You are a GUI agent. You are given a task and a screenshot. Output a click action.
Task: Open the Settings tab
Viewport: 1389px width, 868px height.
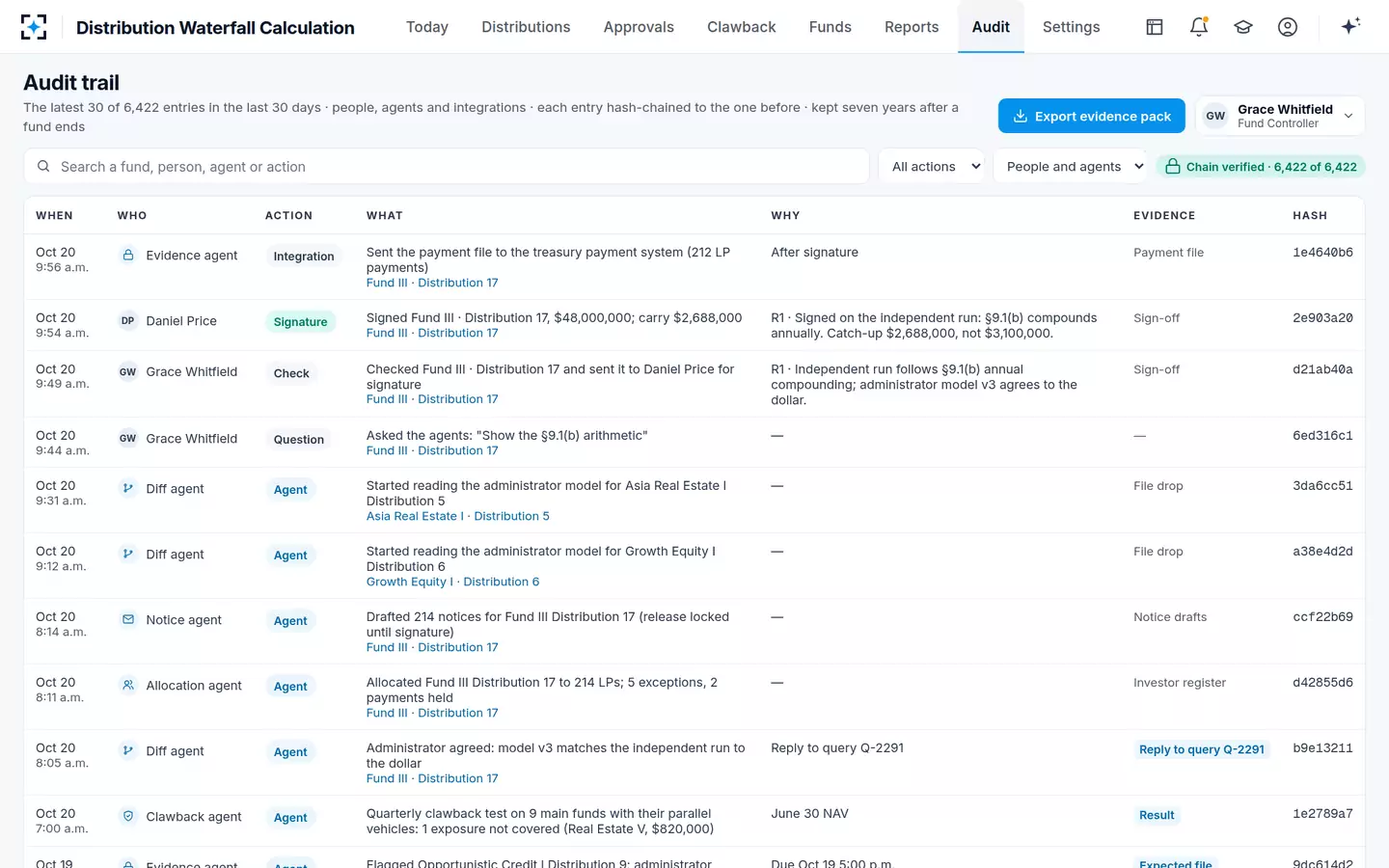point(1071,27)
